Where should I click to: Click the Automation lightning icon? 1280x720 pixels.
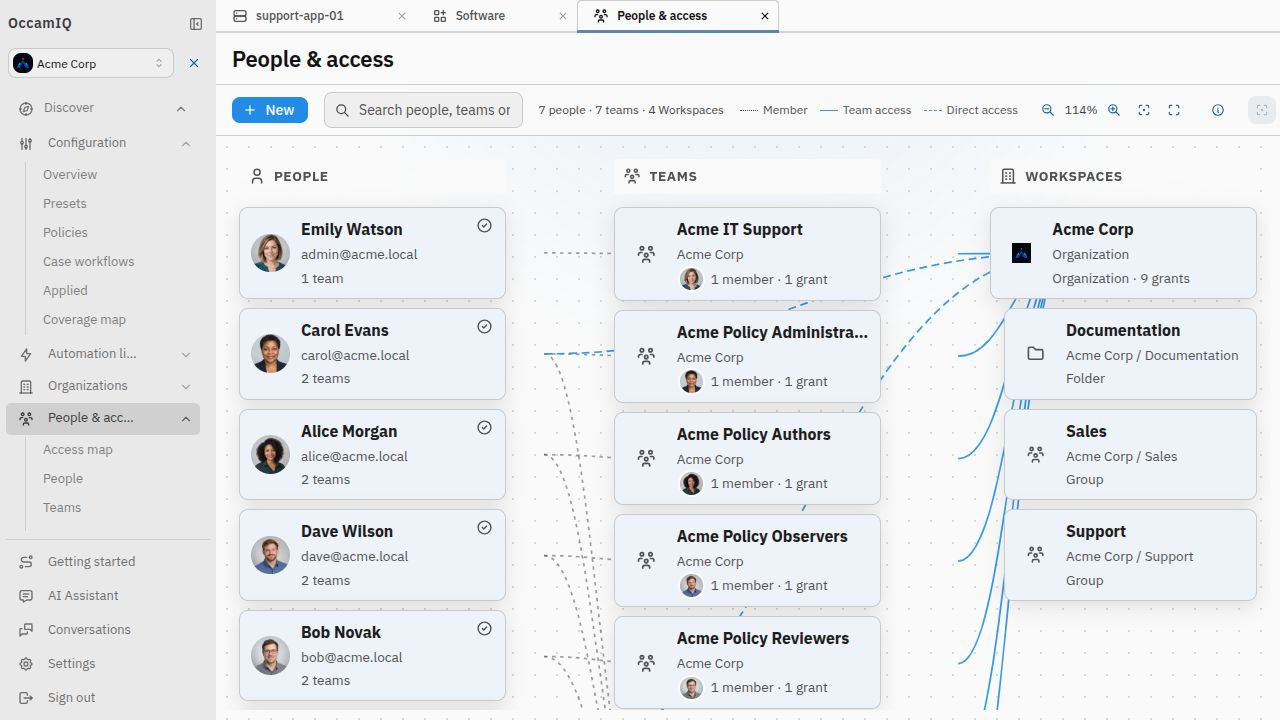(26, 354)
